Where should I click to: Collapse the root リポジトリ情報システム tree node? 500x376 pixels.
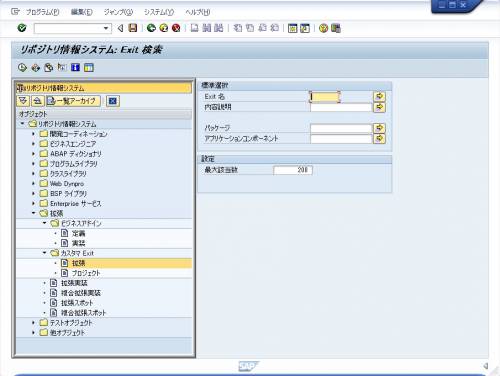(x=22, y=124)
